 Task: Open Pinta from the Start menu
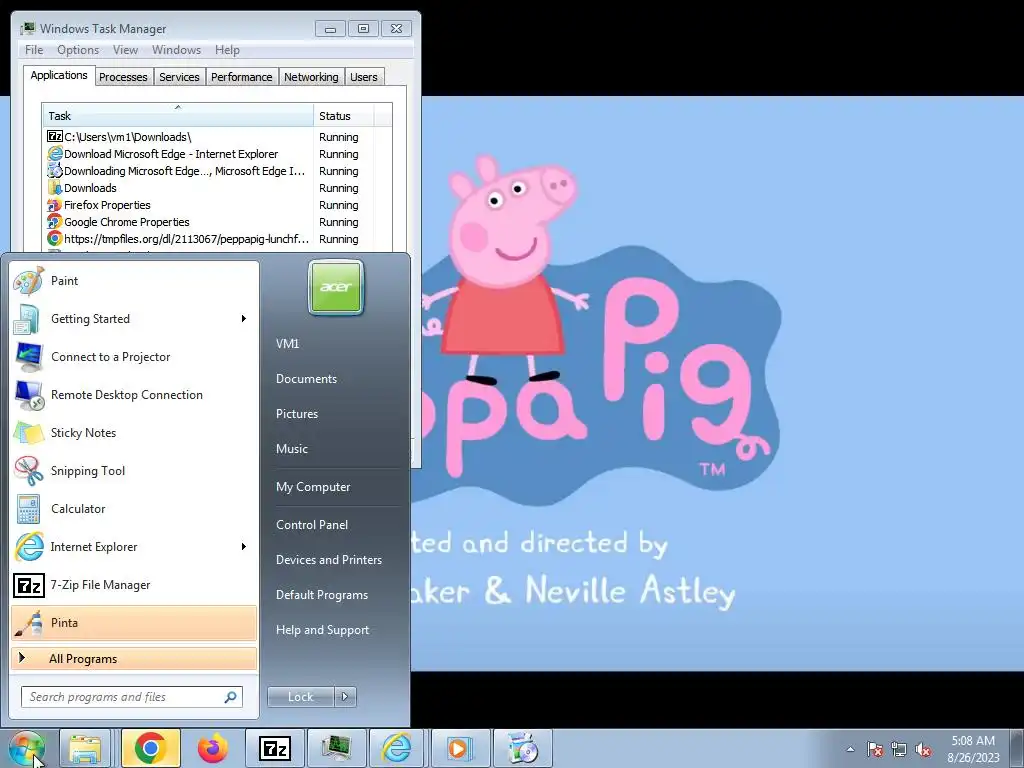click(x=134, y=622)
